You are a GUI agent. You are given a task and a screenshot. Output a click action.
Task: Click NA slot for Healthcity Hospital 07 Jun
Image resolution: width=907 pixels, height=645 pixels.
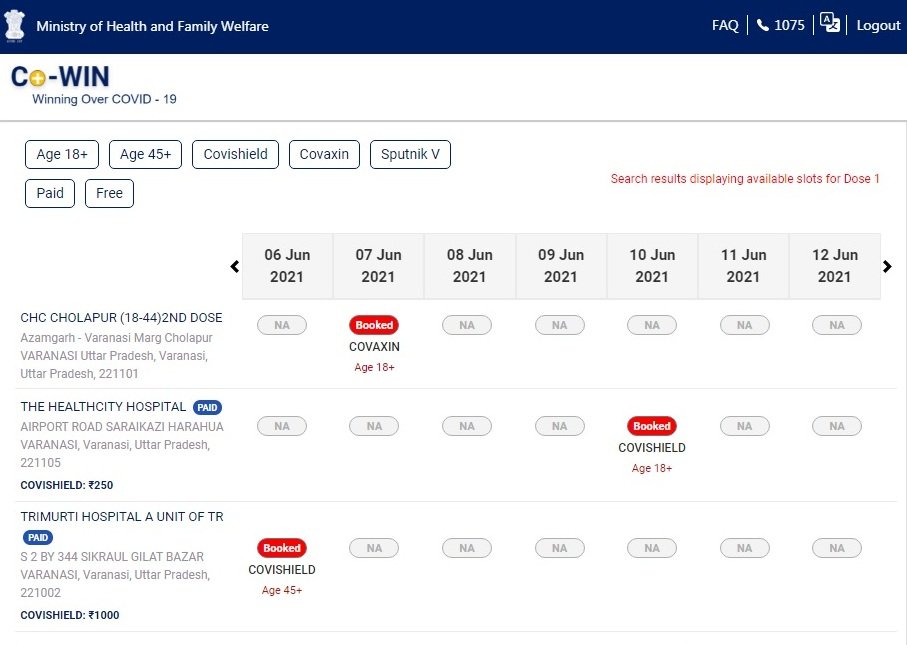[374, 426]
